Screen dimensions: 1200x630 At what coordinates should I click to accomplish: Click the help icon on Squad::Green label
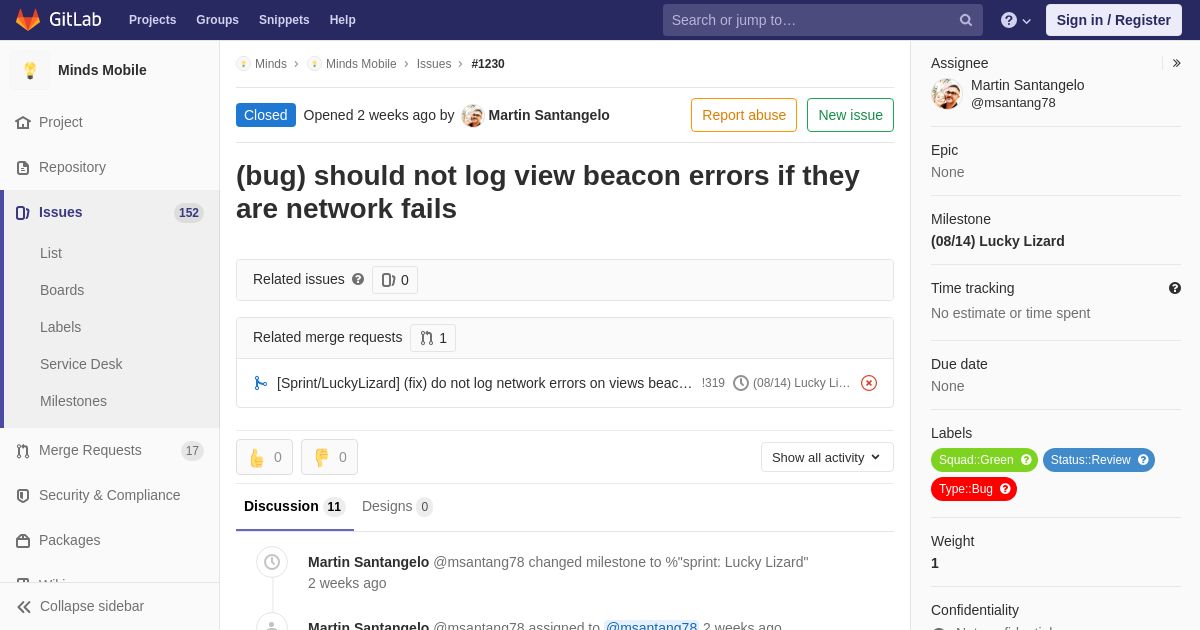tap(1026, 460)
